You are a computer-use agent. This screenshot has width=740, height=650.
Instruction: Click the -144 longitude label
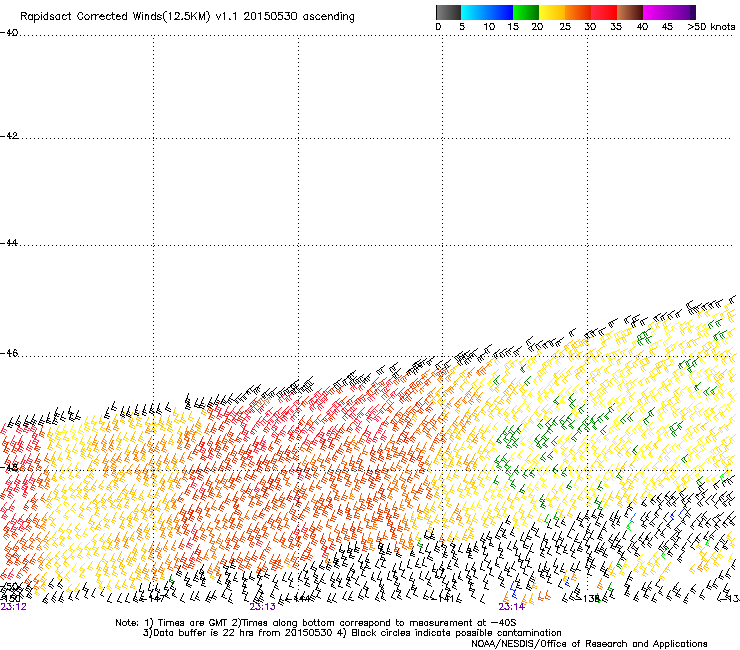pos(300,599)
